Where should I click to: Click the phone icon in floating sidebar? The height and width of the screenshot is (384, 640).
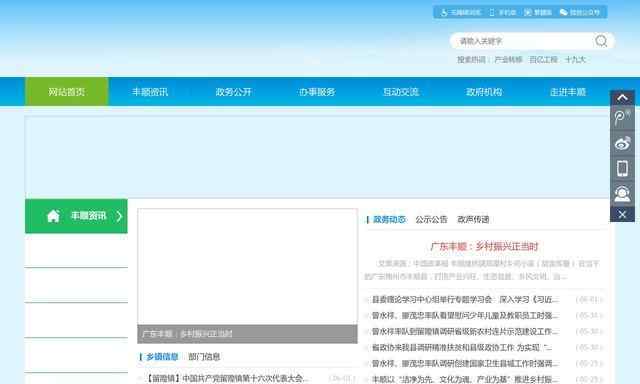[x=622, y=168]
